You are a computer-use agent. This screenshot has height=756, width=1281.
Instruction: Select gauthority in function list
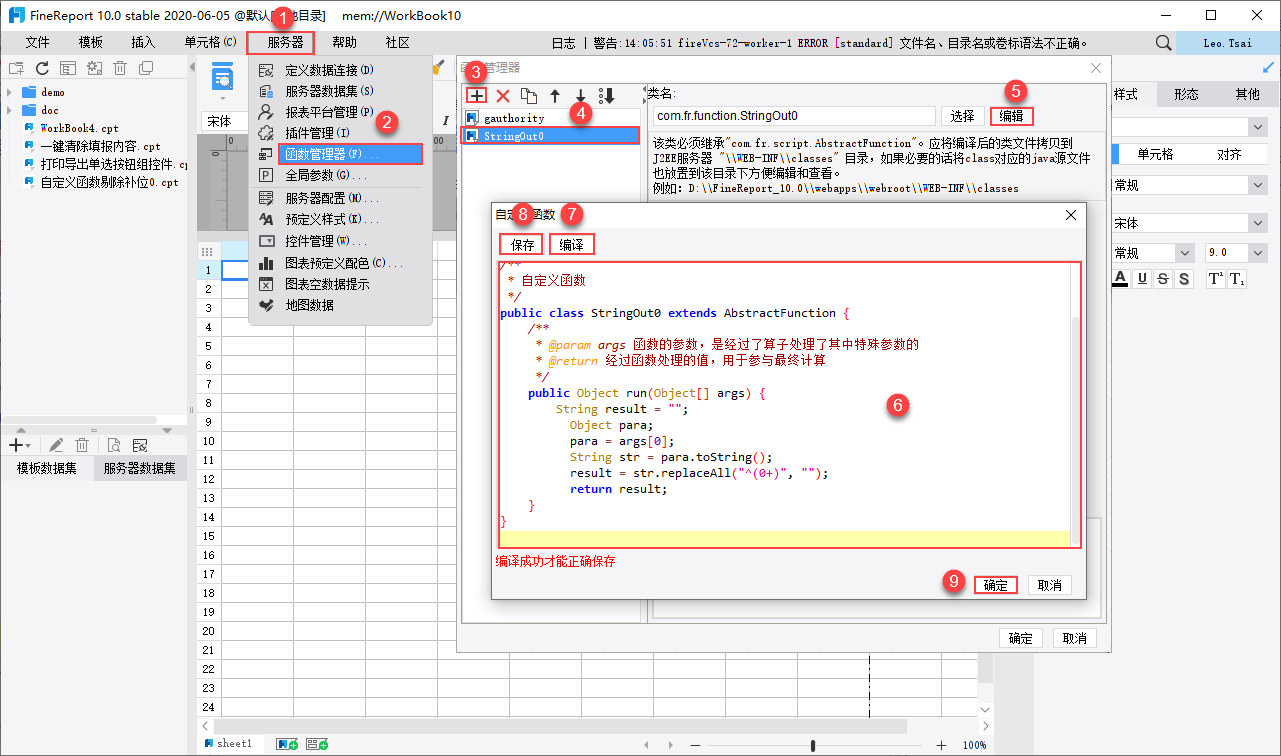tap(551, 118)
